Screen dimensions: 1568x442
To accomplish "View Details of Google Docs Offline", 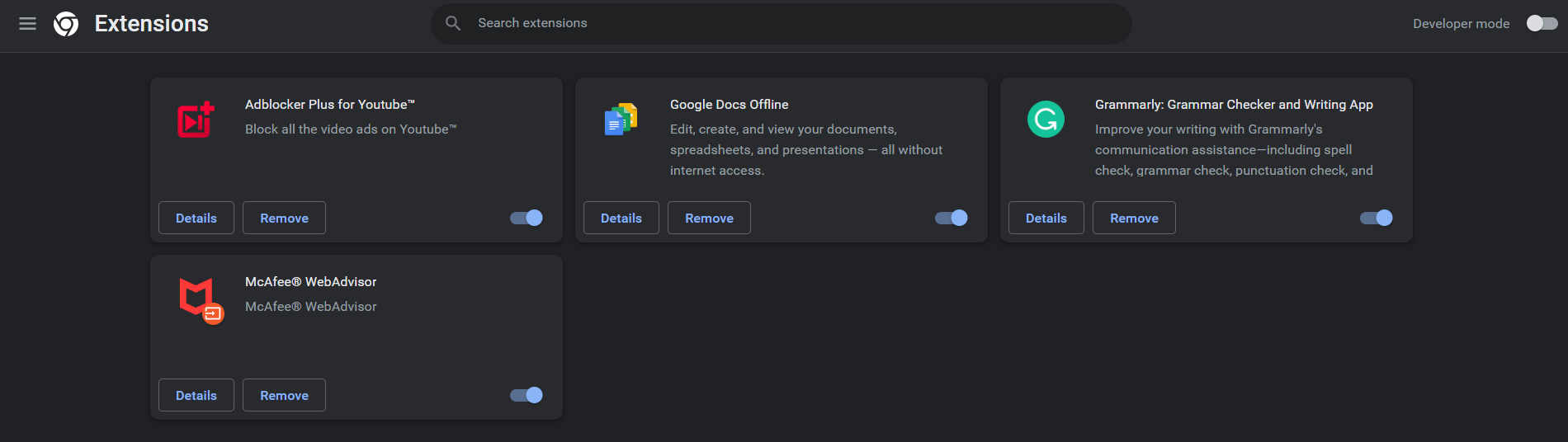I will point(621,218).
